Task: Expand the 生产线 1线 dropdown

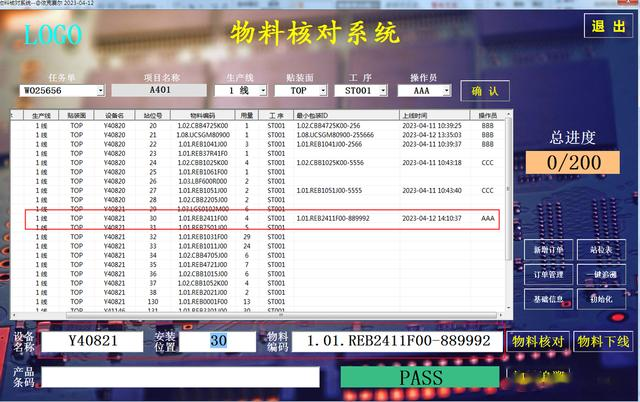Action: click(263, 91)
